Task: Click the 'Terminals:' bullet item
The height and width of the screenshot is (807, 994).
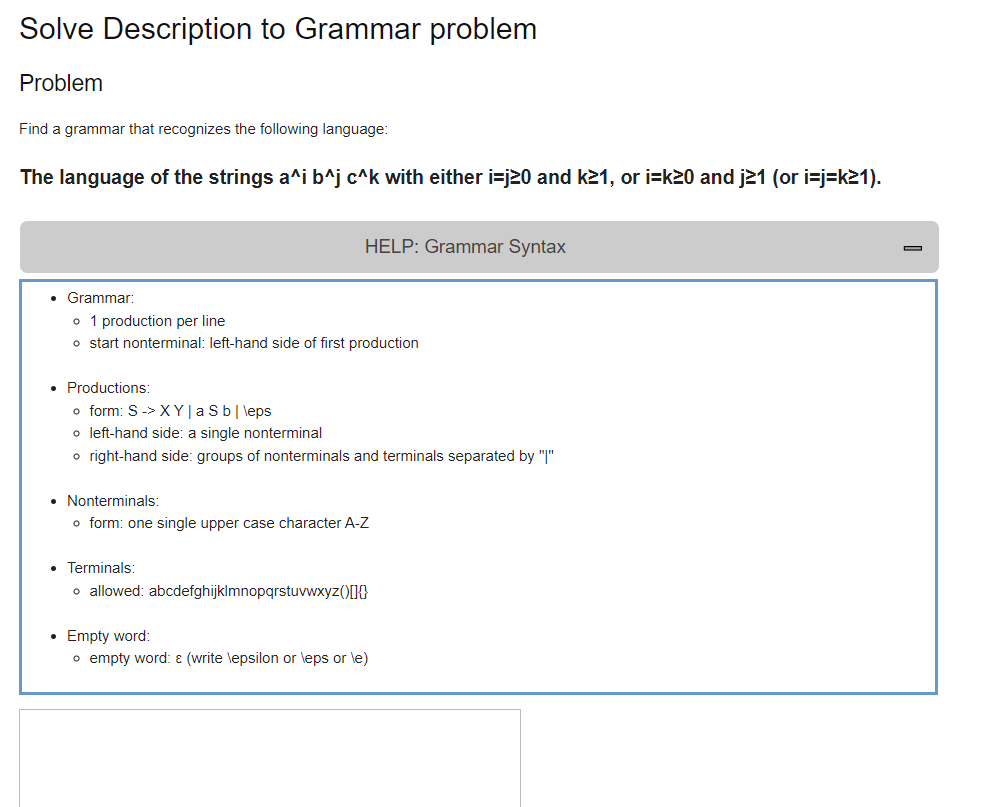Action: pos(100,567)
